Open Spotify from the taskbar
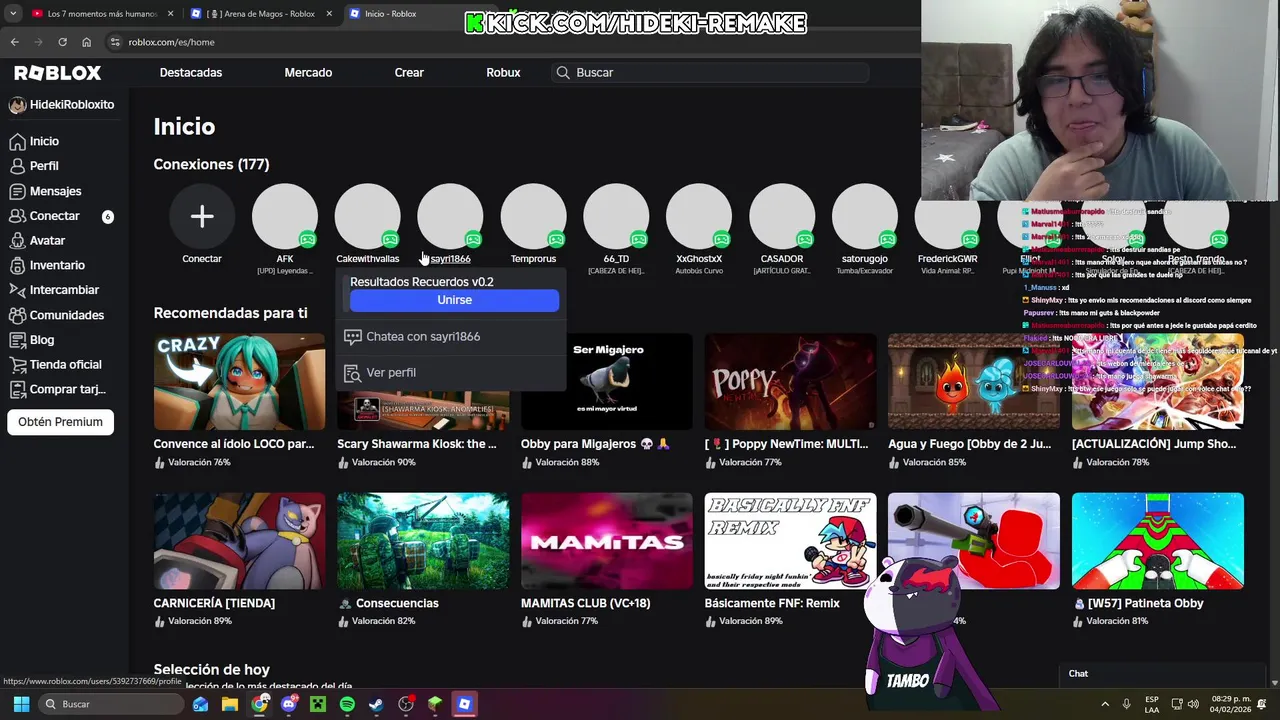1280x720 pixels. pos(347,704)
